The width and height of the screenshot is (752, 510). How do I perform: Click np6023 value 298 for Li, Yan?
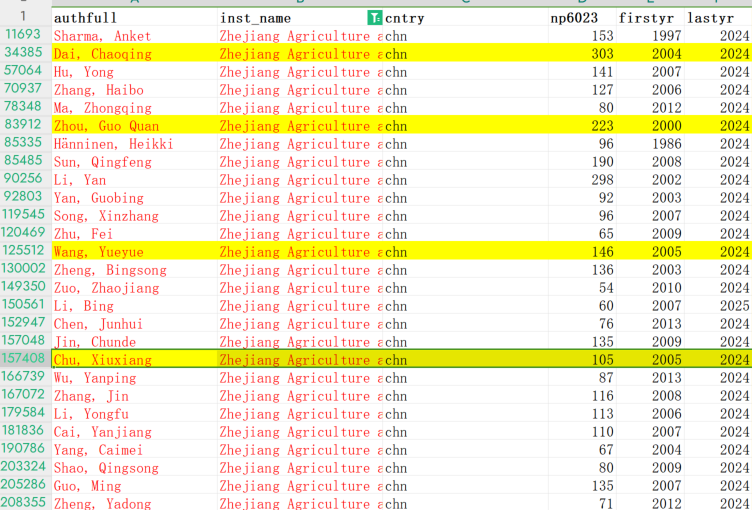[x=601, y=180]
